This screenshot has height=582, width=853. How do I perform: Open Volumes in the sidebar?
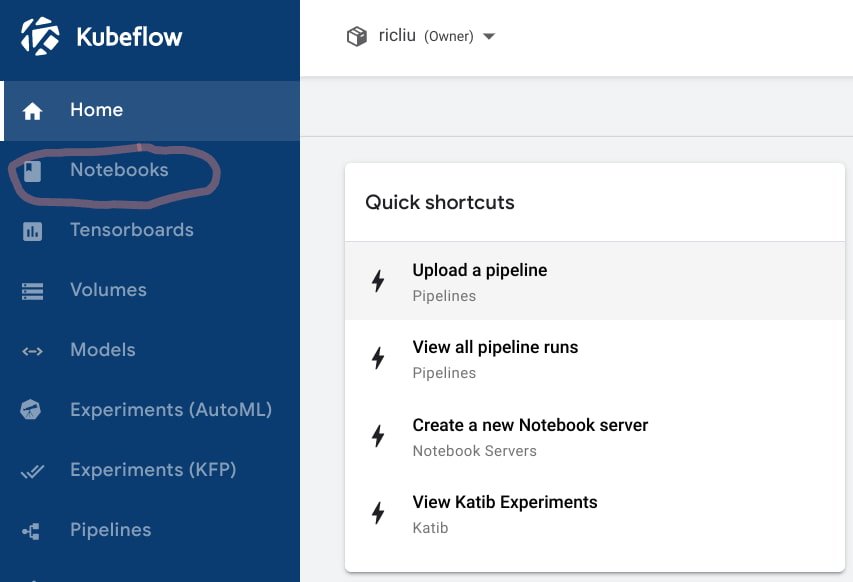[x=150, y=290]
